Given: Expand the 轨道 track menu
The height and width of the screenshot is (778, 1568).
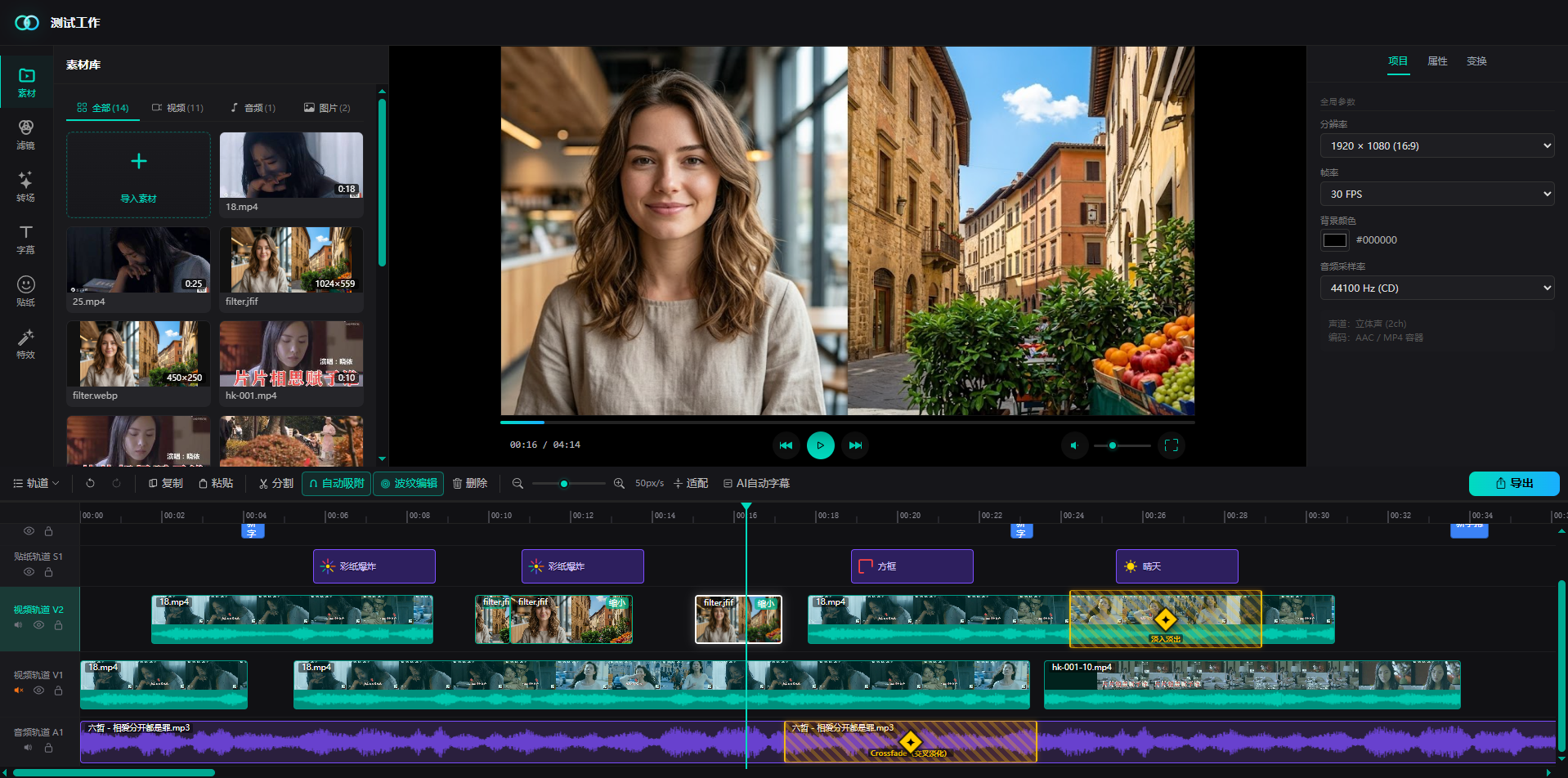Looking at the screenshot, I should tap(37, 484).
